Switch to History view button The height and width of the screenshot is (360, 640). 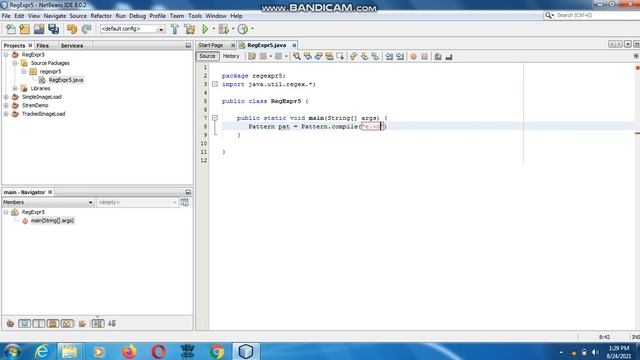(x=231, y=56)
